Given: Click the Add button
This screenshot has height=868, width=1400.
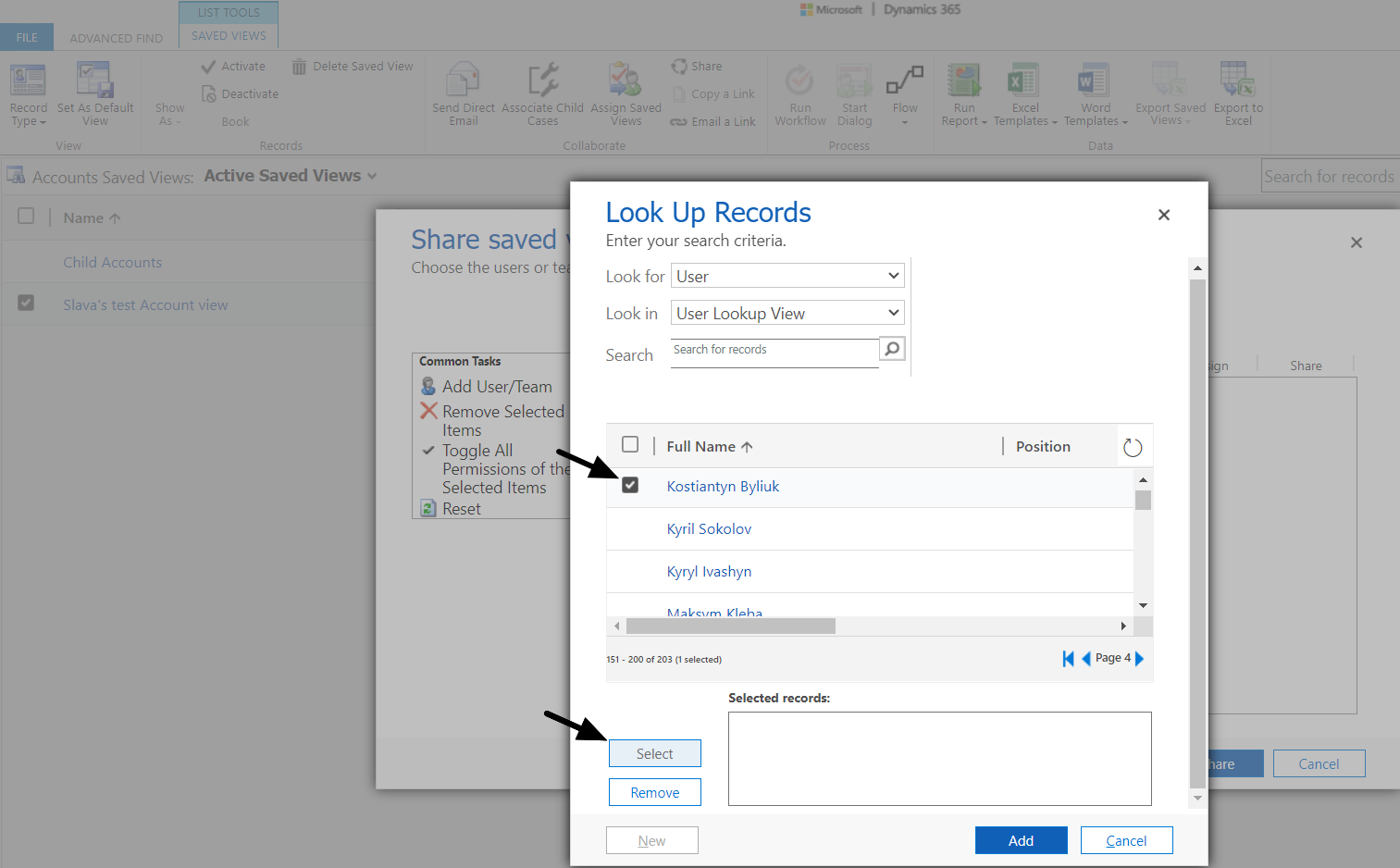Looking at the screenshot, I should click(x=1021, y=840).
